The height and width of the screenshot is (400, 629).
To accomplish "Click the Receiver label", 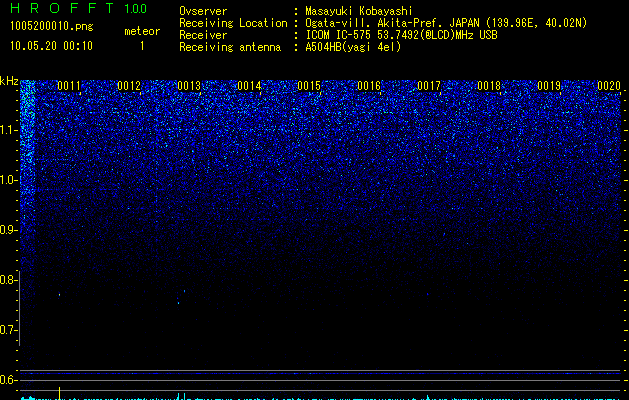I will pyautogui.click(x=203, y=35).
